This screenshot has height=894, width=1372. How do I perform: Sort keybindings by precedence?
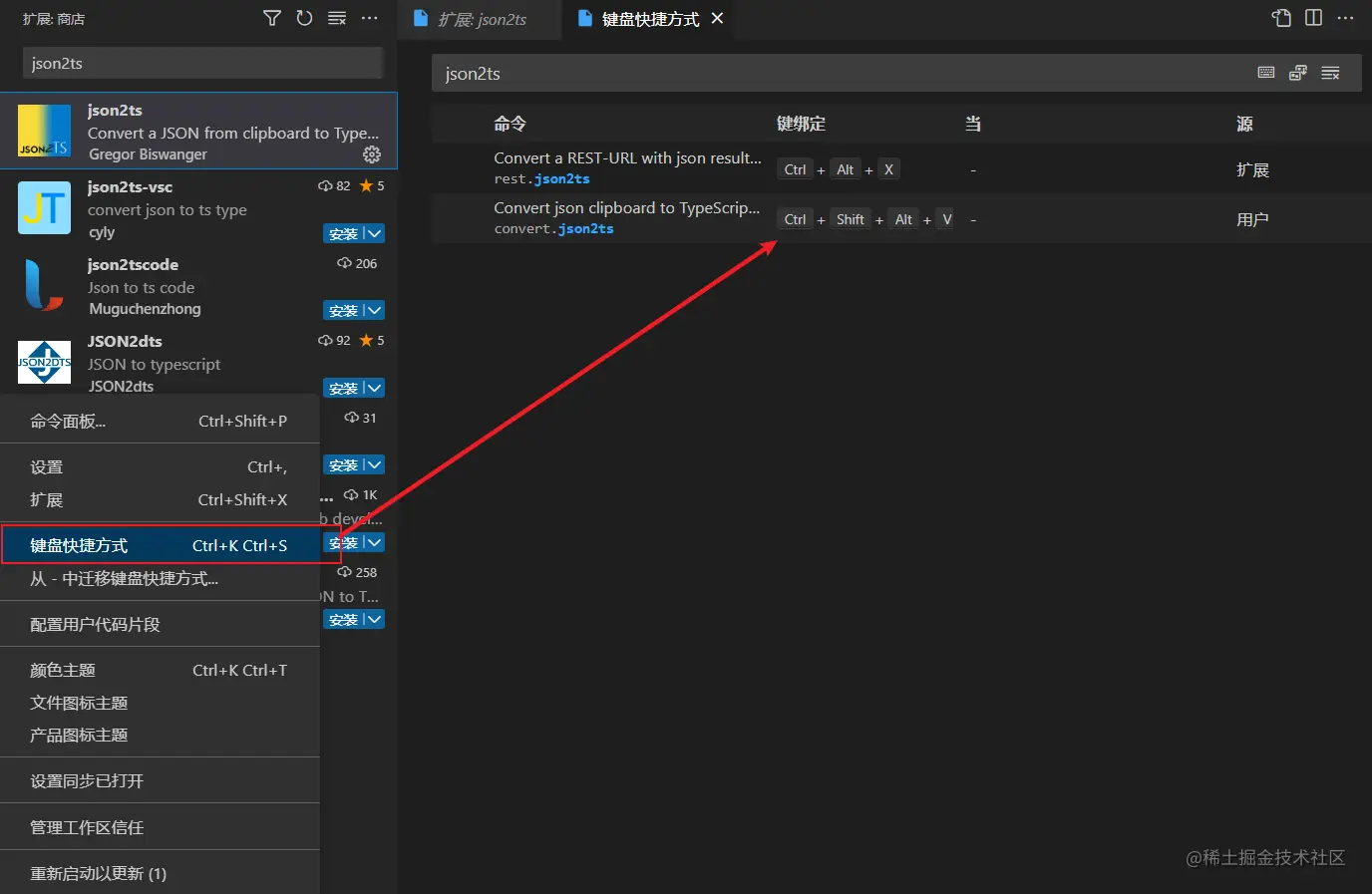click(x=1298, y=72)
